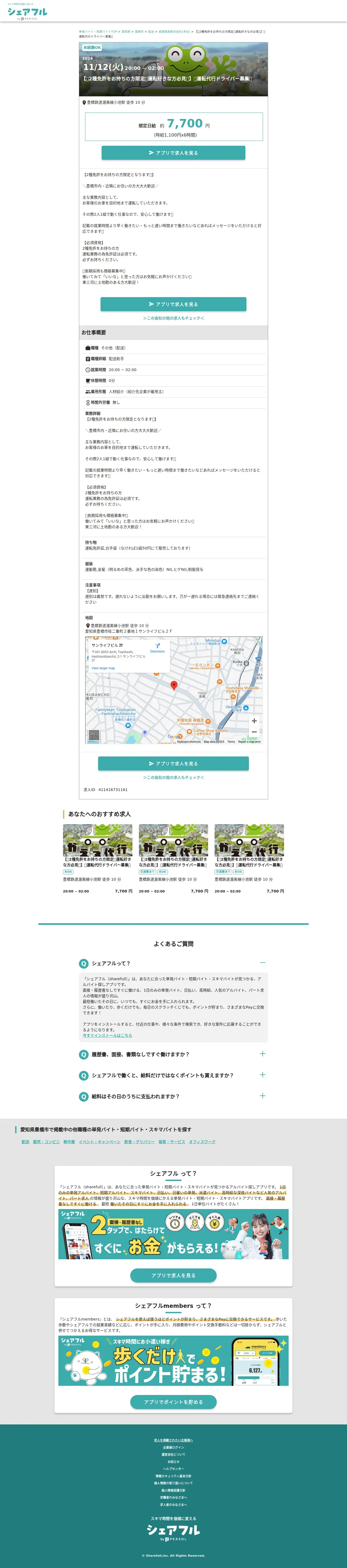Screen dimensions: 347x1568
Task: Click the location pin icon beside station
Action: click(x=84, y=103)
